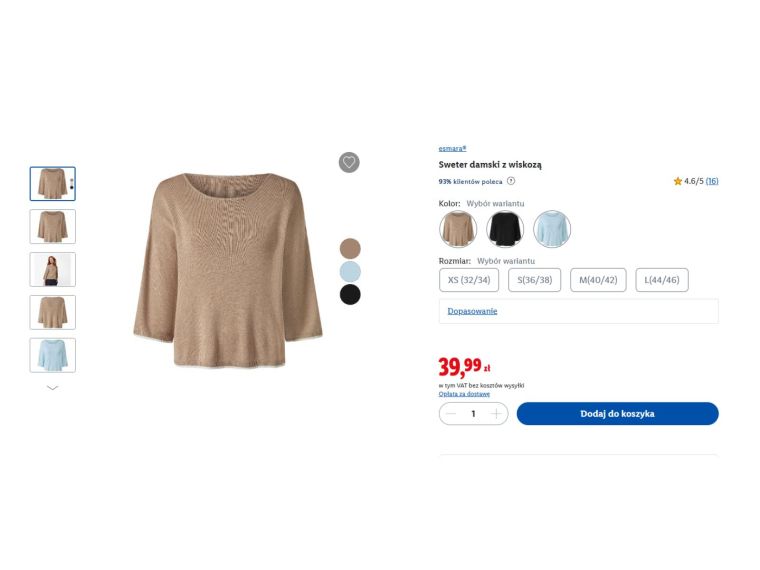Increase quantity with plus icon
The height and width of the screenshot is (570, 760).
pyautogui.click(x=496, y=414)
